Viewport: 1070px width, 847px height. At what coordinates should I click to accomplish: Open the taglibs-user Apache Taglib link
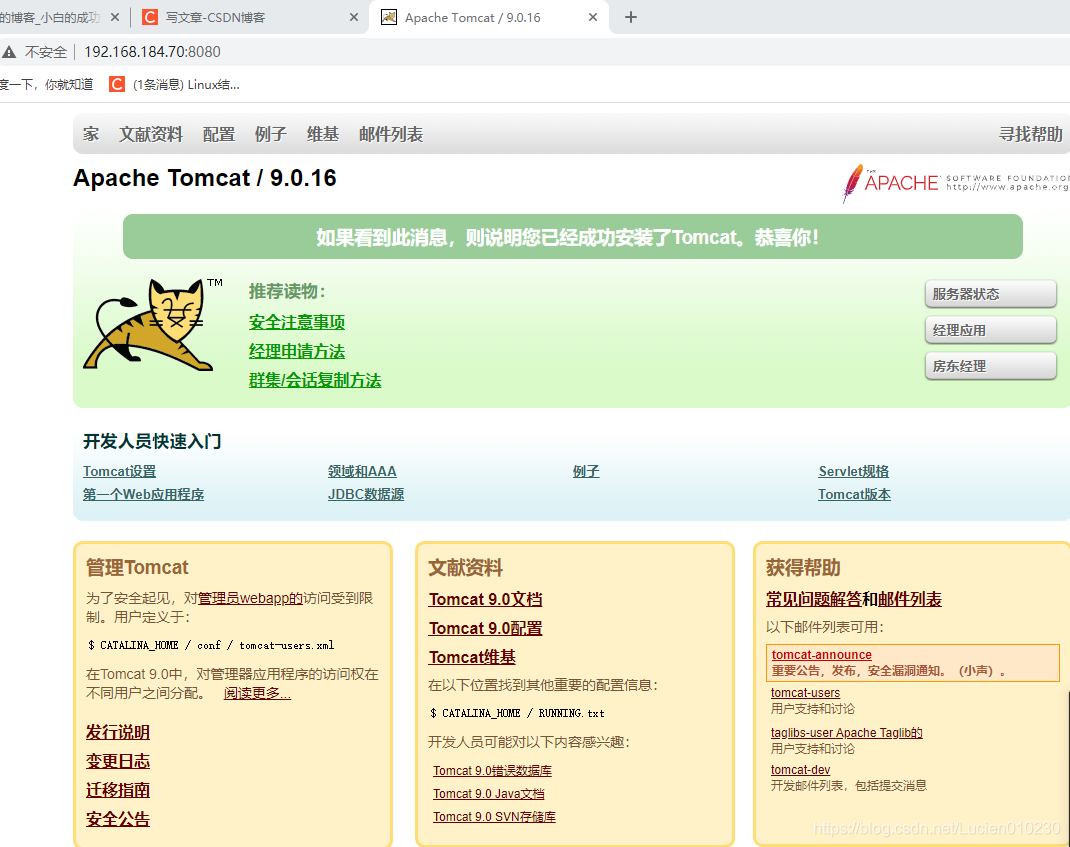[846, 733]
